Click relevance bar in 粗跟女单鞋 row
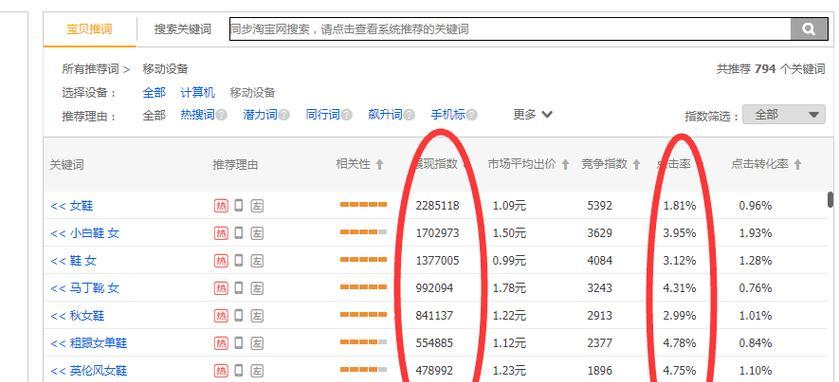This screenshot has width=839, height=382. pos(363,342)
